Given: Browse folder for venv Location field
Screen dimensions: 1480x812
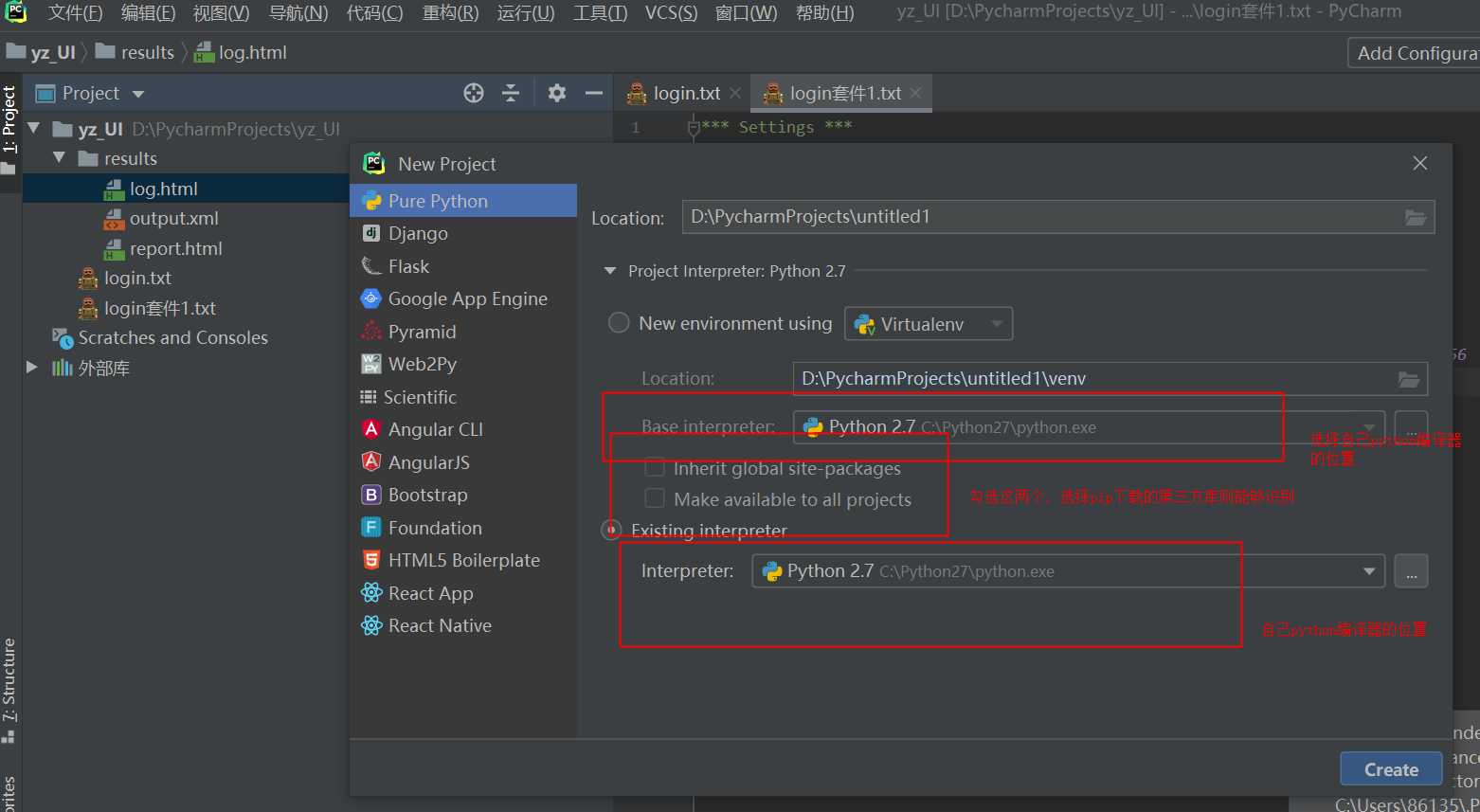Looking at the screenshot, I should pyautogui.click(x=1409, y=379).
